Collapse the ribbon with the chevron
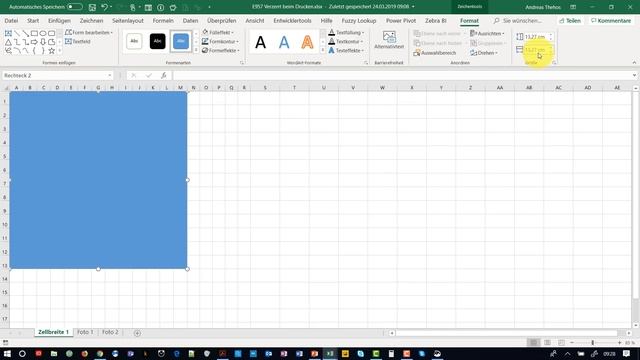The image size is (640, 360). 634,63
